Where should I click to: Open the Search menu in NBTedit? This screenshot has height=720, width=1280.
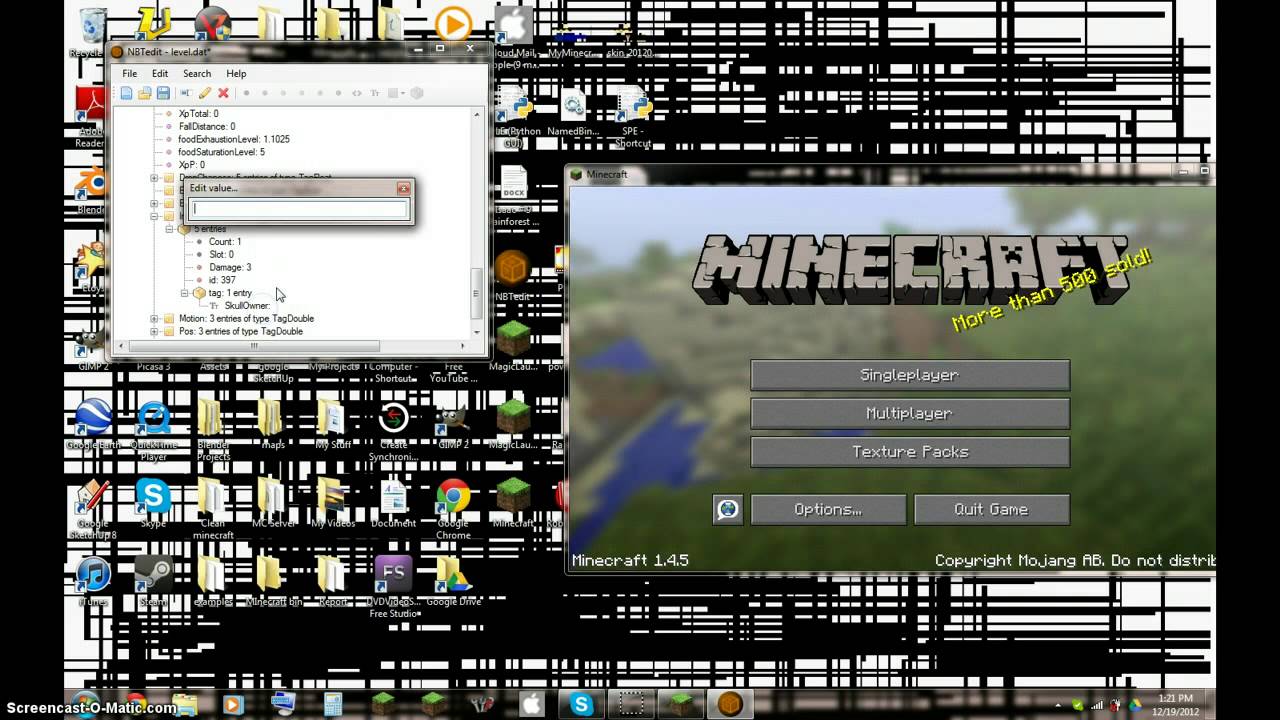click(197, 73)
